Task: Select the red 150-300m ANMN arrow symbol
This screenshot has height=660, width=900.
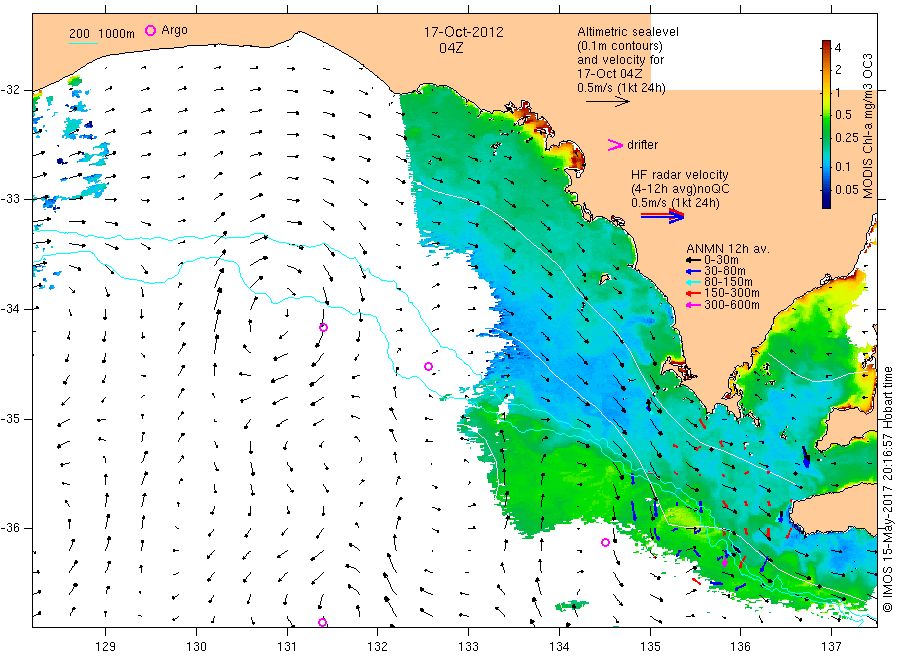Action: [693, 293]
